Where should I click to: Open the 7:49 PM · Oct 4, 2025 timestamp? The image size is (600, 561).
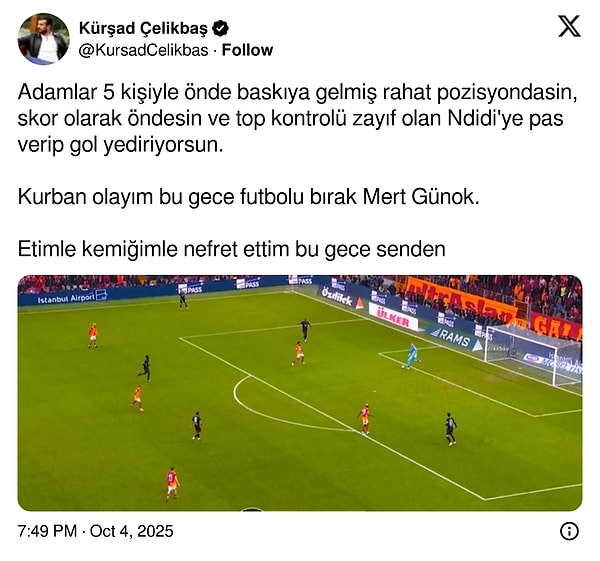(95, 531)
